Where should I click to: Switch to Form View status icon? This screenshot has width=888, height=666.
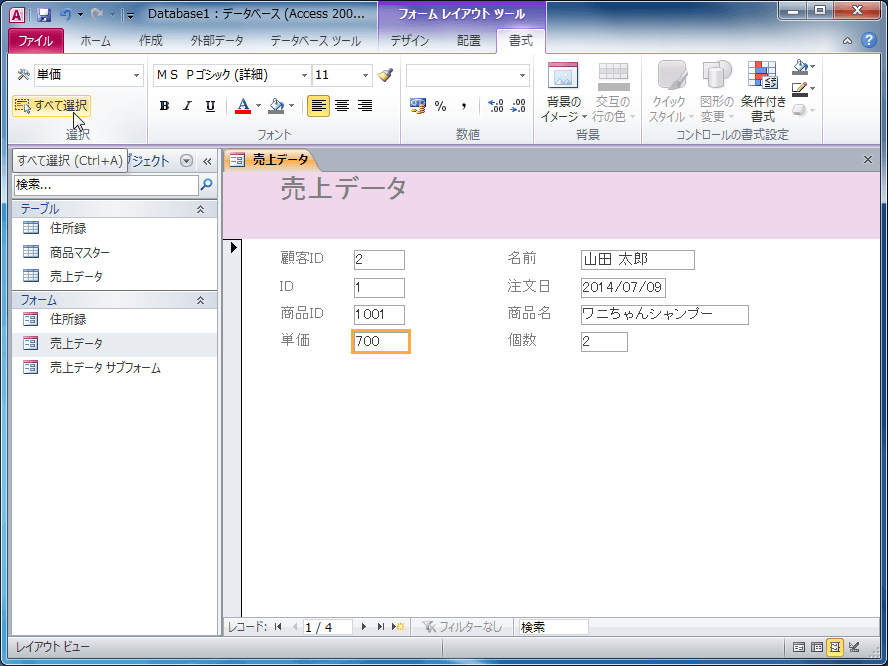coord(799,647)
